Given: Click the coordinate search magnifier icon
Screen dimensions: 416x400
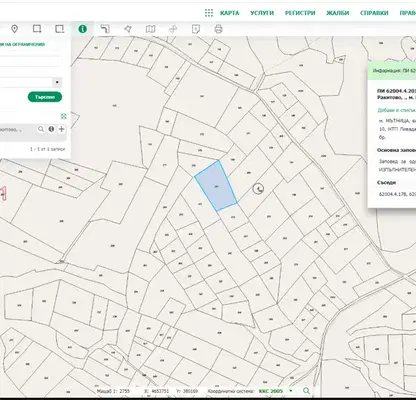Looking at the screenshot, I should click(306, 391).
